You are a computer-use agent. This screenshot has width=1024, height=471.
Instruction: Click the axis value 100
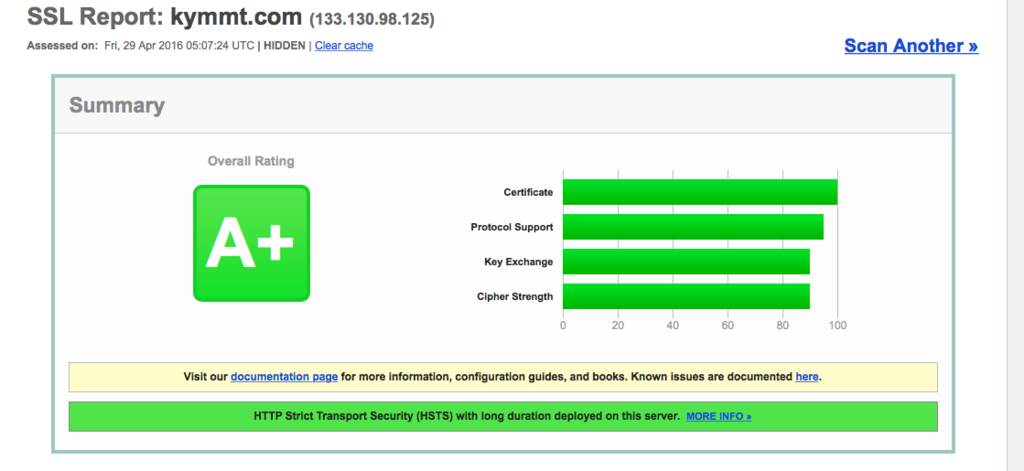[838, 325]
